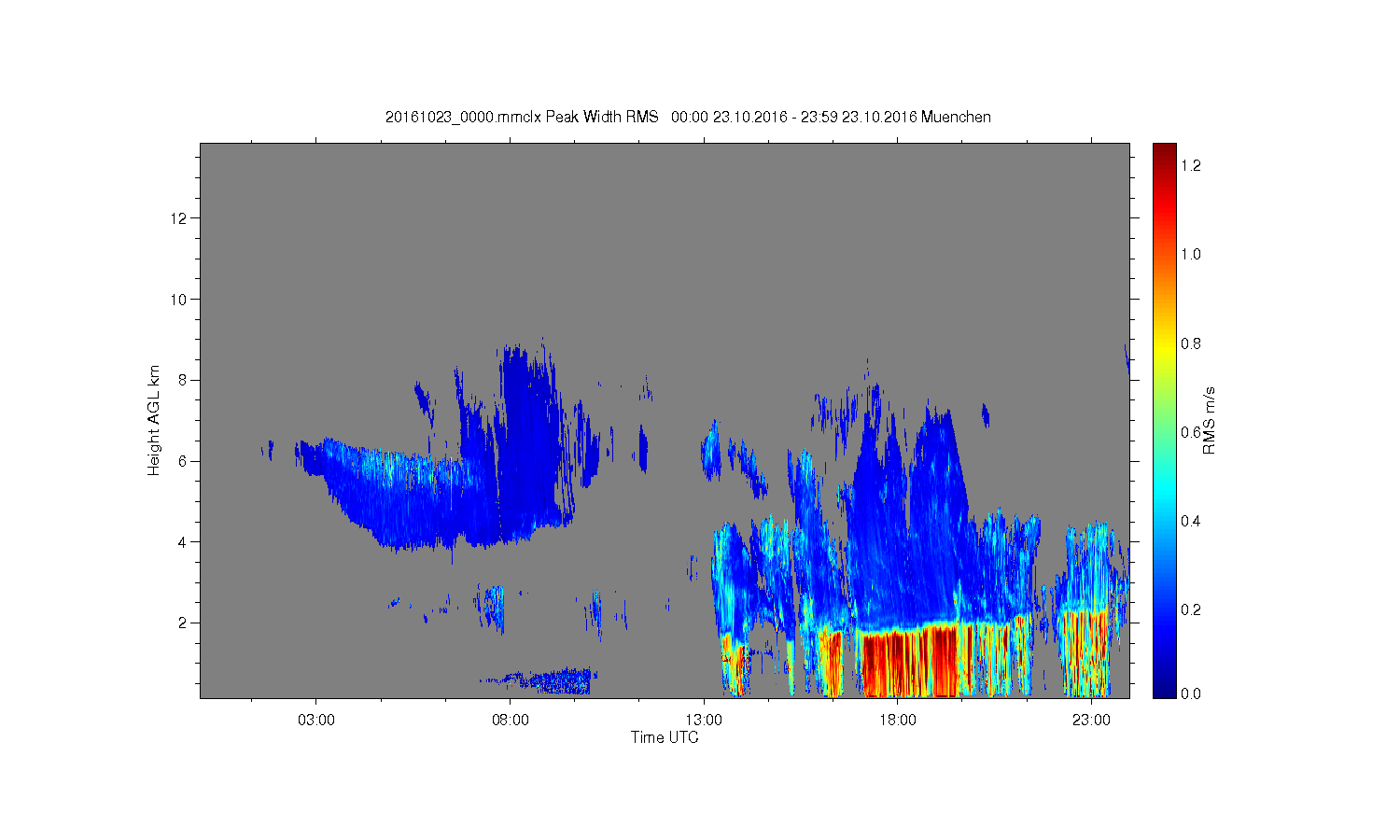Click the "RMS m/s" colorbar label
Viewport: 1400px width, 840px height.
click(1209, 420)
